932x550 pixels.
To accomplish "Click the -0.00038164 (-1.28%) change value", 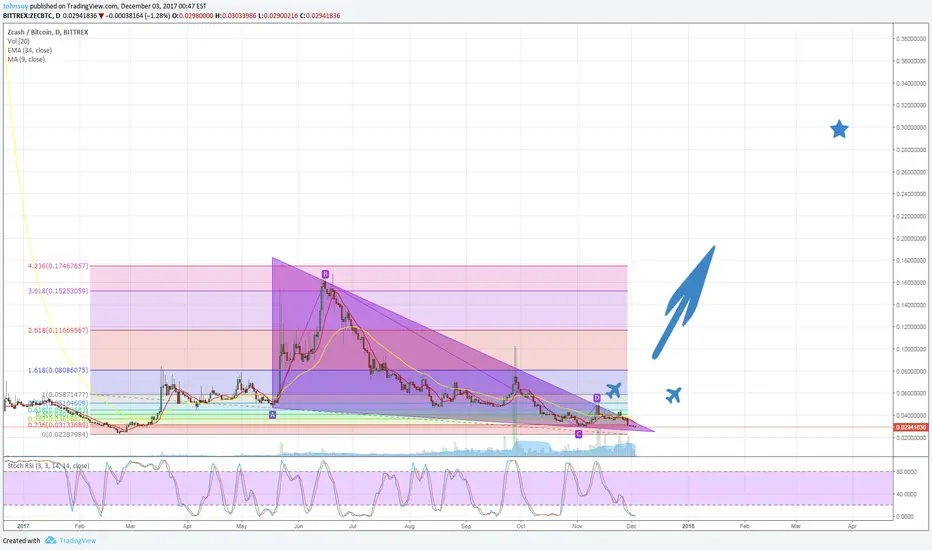I will pyautogui.click(x=138, y=15).
